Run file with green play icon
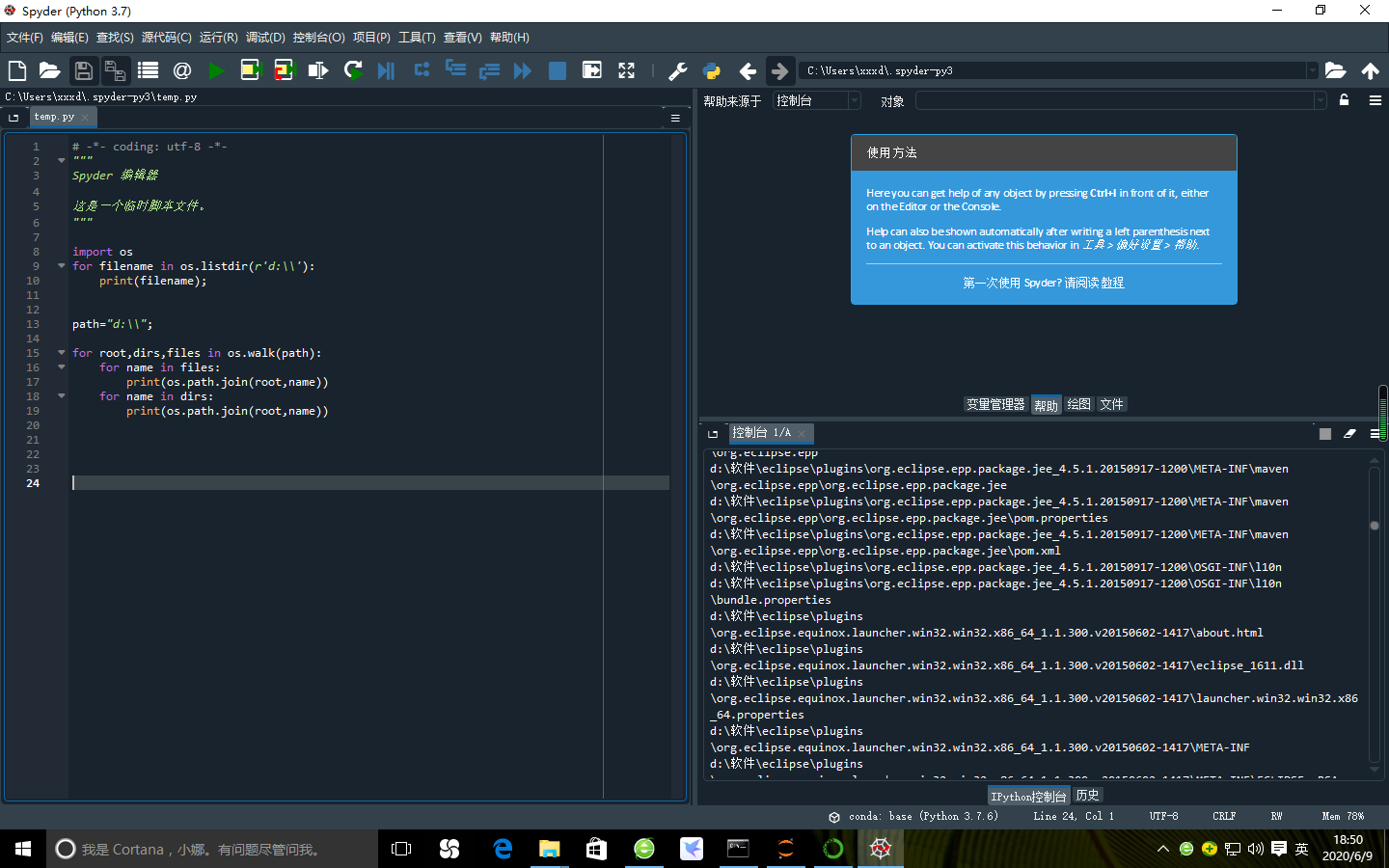The height and width of the screenshot is (868, 1389). point(216,70)
